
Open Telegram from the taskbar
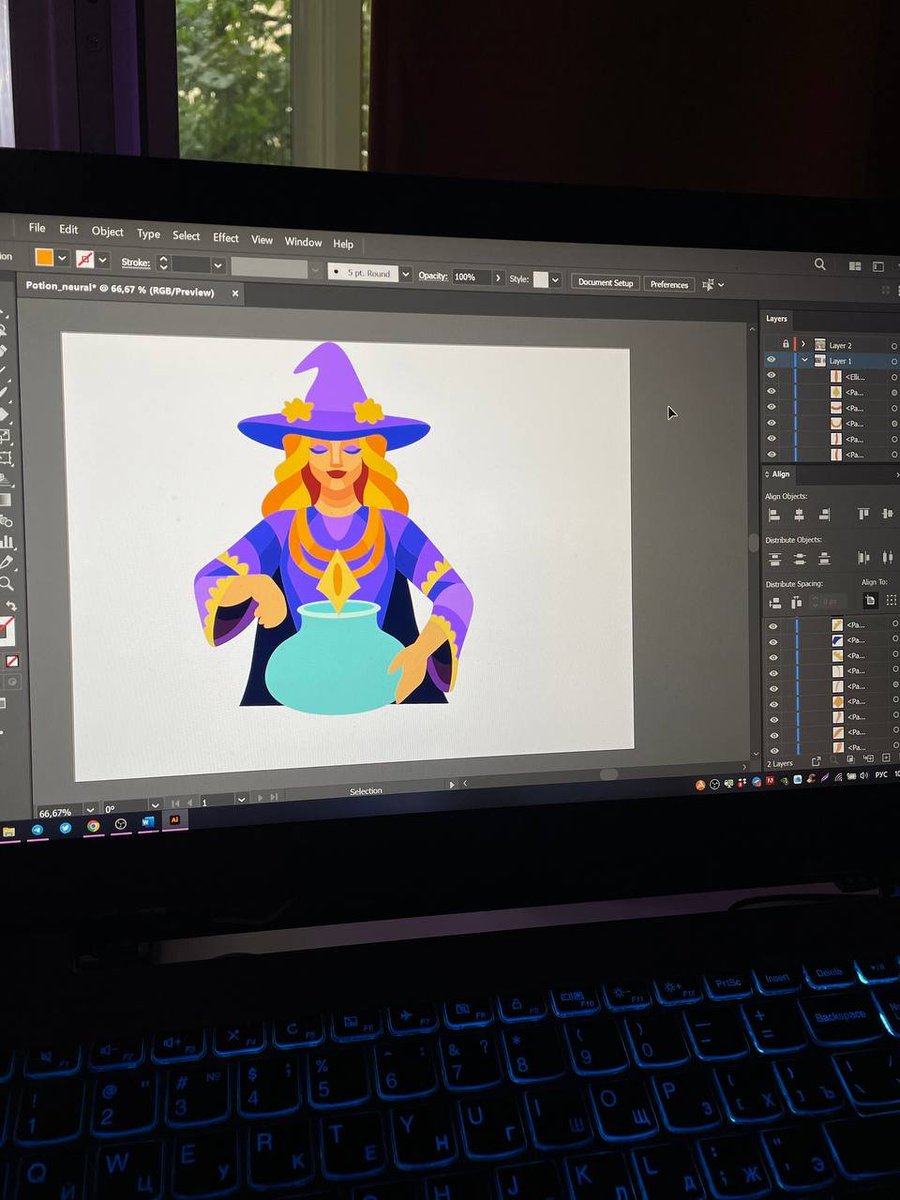coord(37,830)
